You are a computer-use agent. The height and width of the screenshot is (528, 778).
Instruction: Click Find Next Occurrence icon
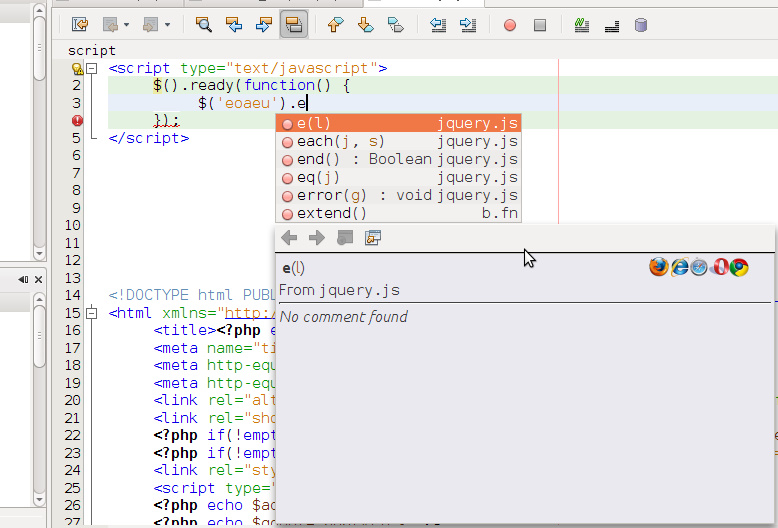[264, 24]
